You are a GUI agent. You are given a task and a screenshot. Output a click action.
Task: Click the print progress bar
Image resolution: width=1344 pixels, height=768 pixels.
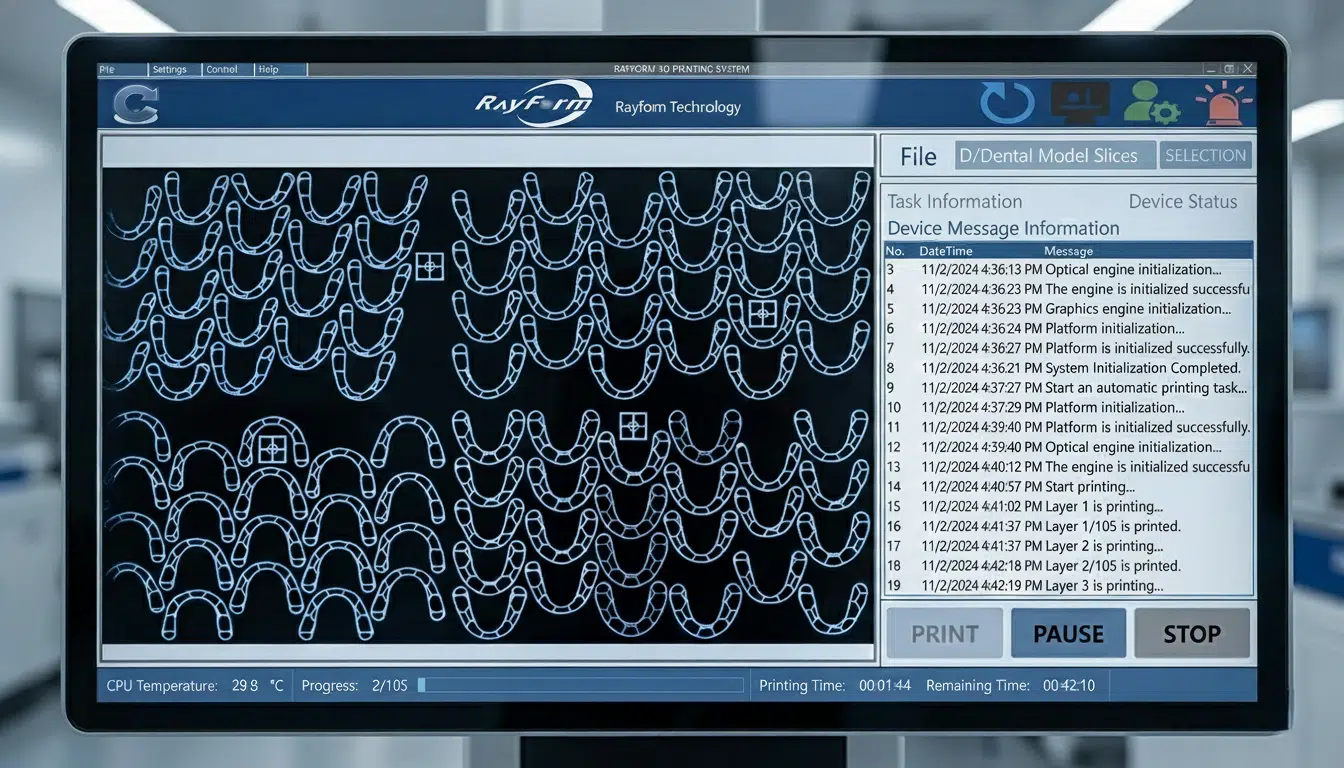(x=580, y=685)
